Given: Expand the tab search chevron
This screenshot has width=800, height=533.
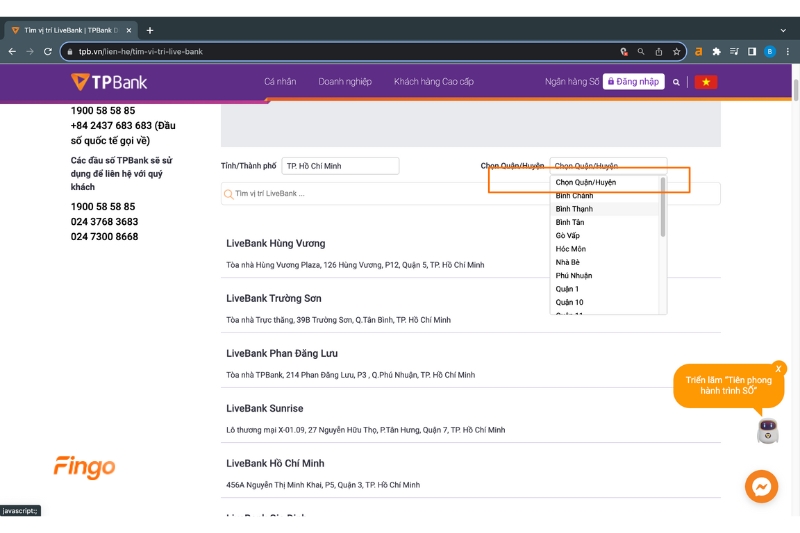Looking at the screenshot, I should point(783,31).
